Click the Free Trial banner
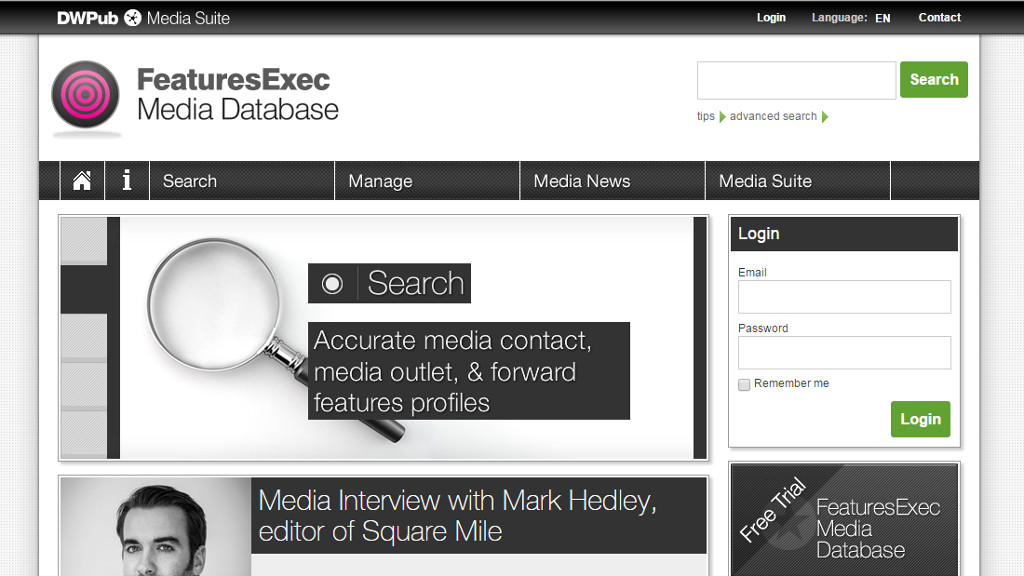The image size is (1024, 576). click(843, 519)
